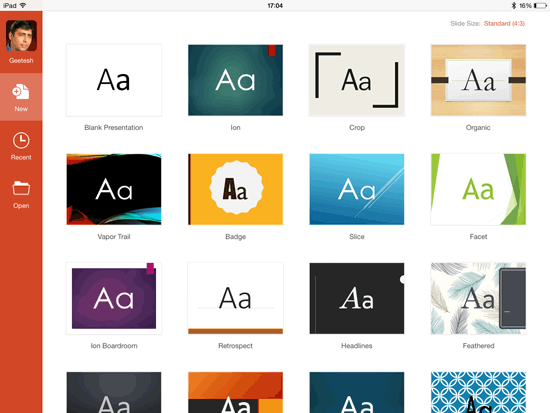The height and width of the screenshot is (413, 550).
Task: Choose the Facet theme thumbnail
Action: tap(478, 189)
